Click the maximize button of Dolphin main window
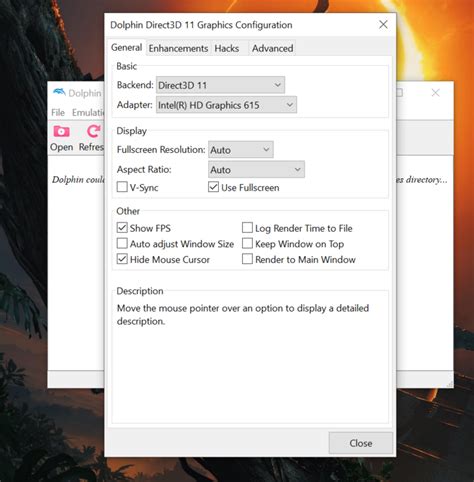474x482 pixels. pyautogui.click(x=399, y=93)
